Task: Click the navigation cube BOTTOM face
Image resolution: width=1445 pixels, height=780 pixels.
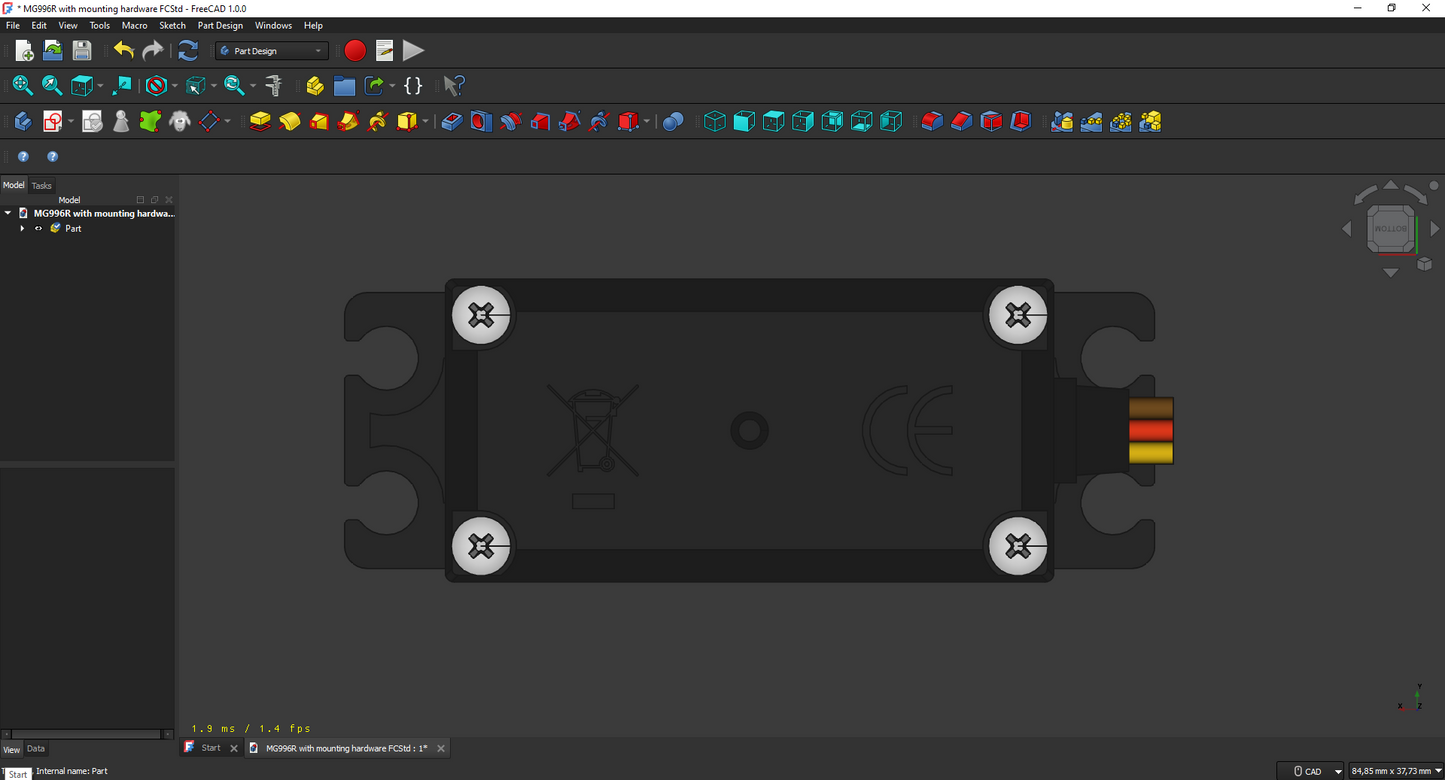Action: pos(1390,229)
